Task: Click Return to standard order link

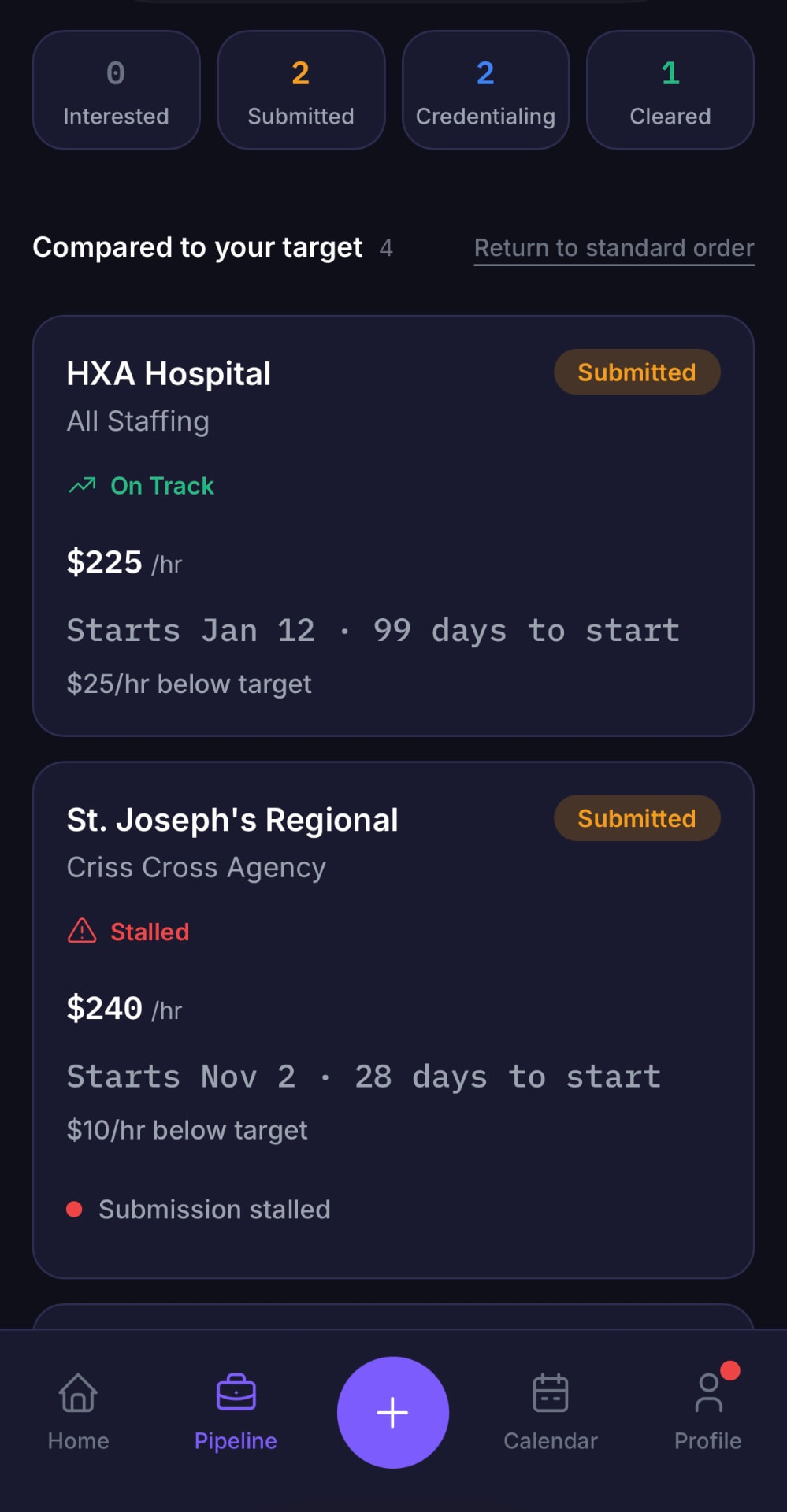Action: (614, 248)
